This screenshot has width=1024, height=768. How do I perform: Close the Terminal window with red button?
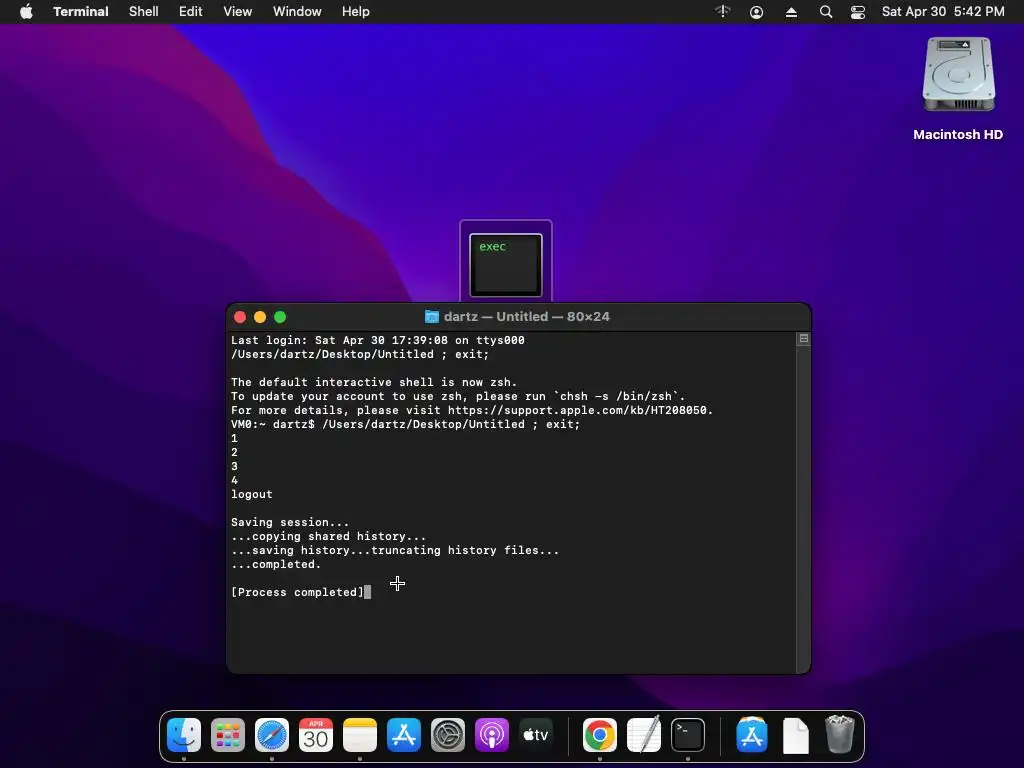click(x=240, y=317)
